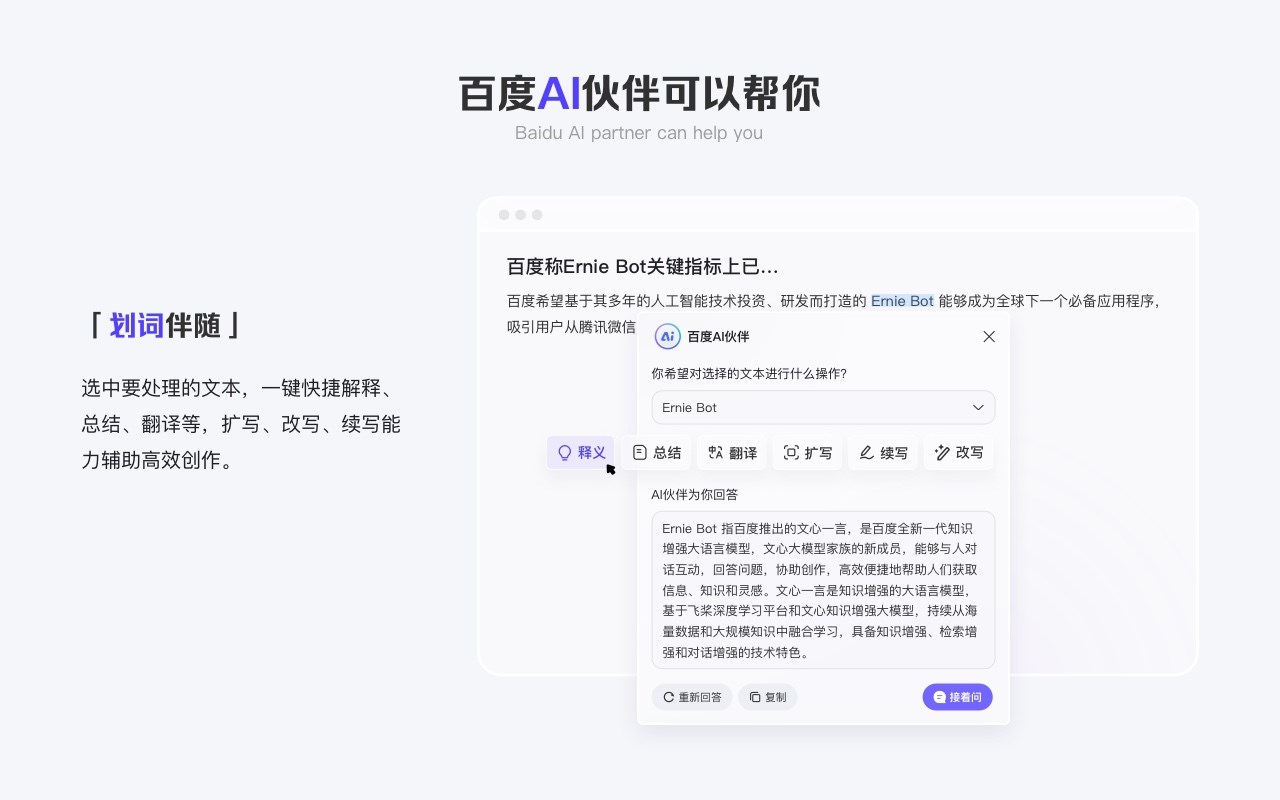Click the 划词伴随 feature heading
The height and width of the screenshot is (800, 1280).
[x=165, y=325]
